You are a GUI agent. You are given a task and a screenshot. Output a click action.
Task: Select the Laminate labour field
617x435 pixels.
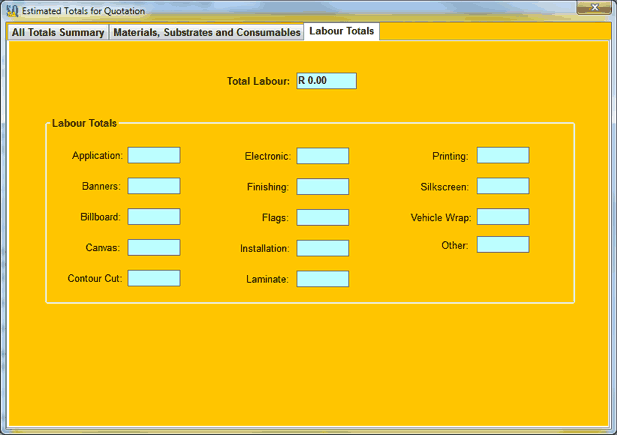(x=323, y=279)
